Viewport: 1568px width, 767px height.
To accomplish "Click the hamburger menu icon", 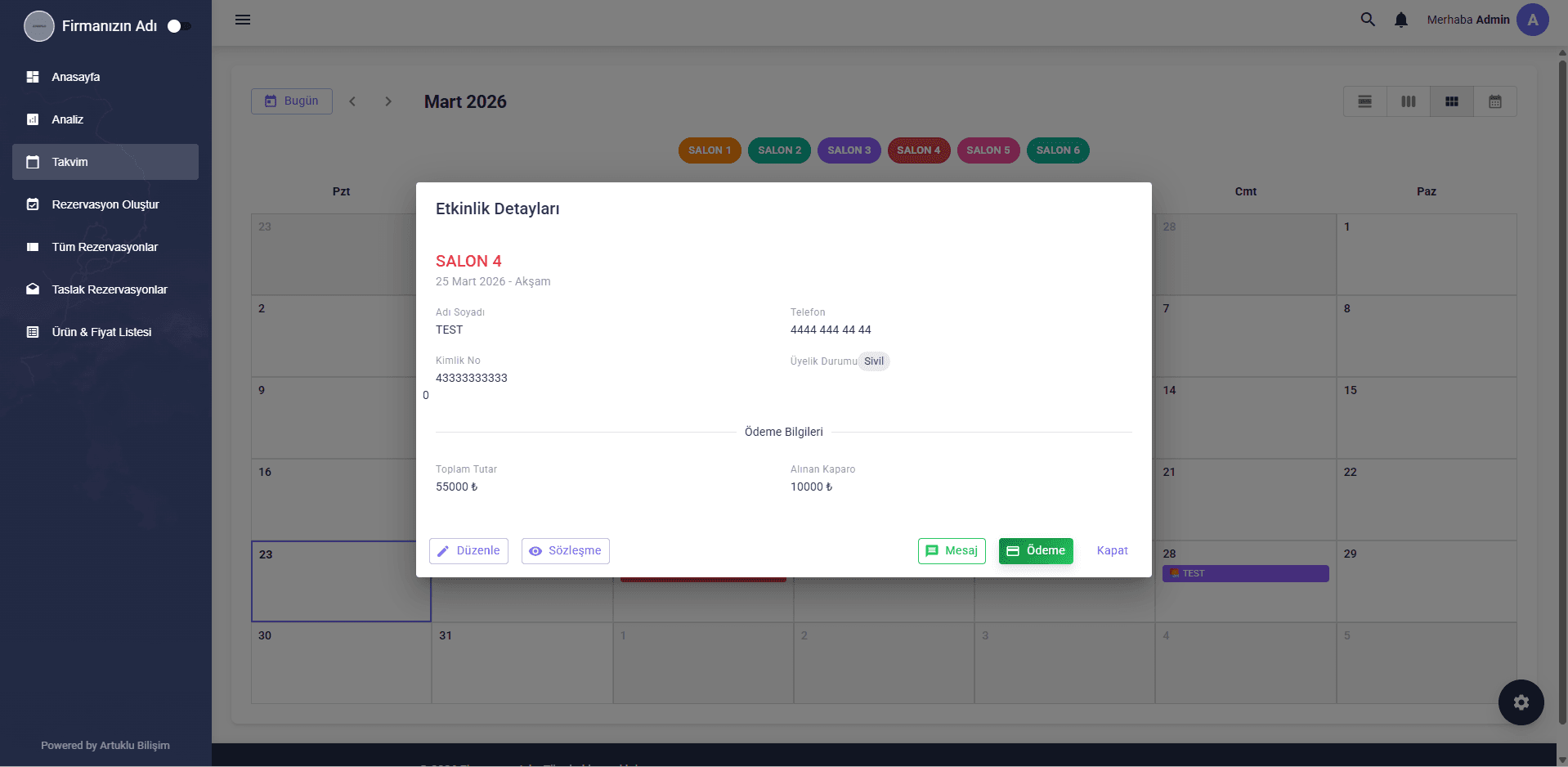I will point(243,20).
